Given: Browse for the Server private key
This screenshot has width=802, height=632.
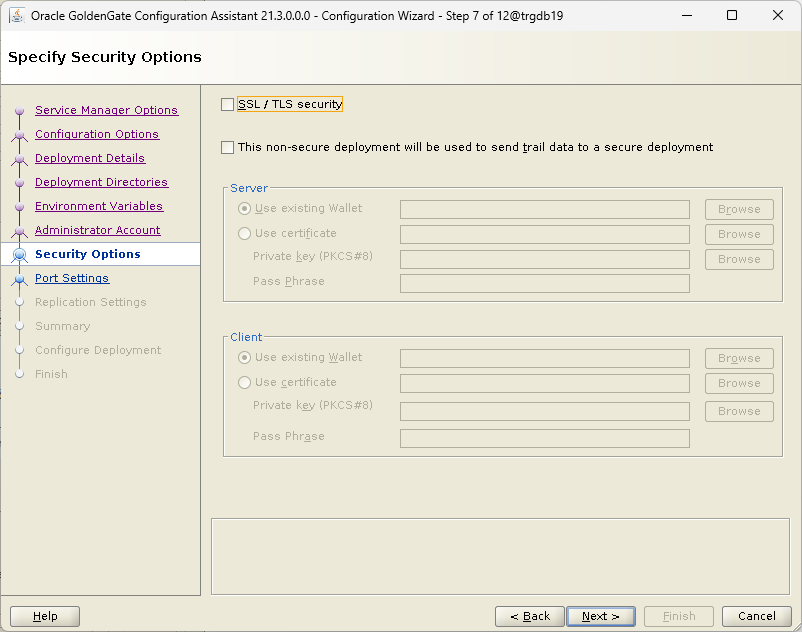Looking at the screenshot, I should (739, 259).
